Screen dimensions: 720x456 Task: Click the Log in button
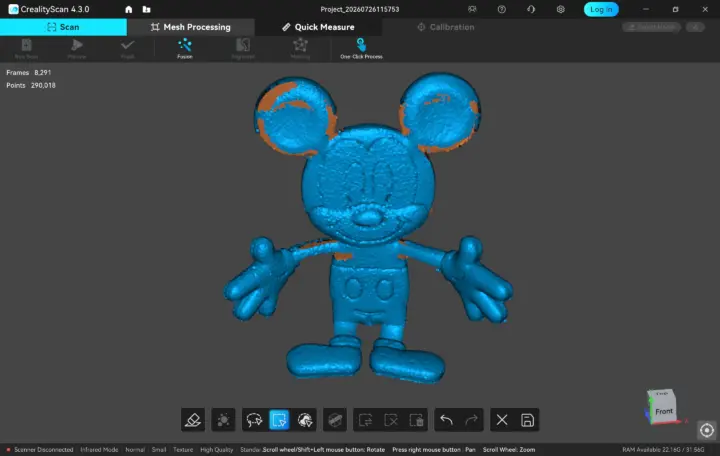coord(601,9)
